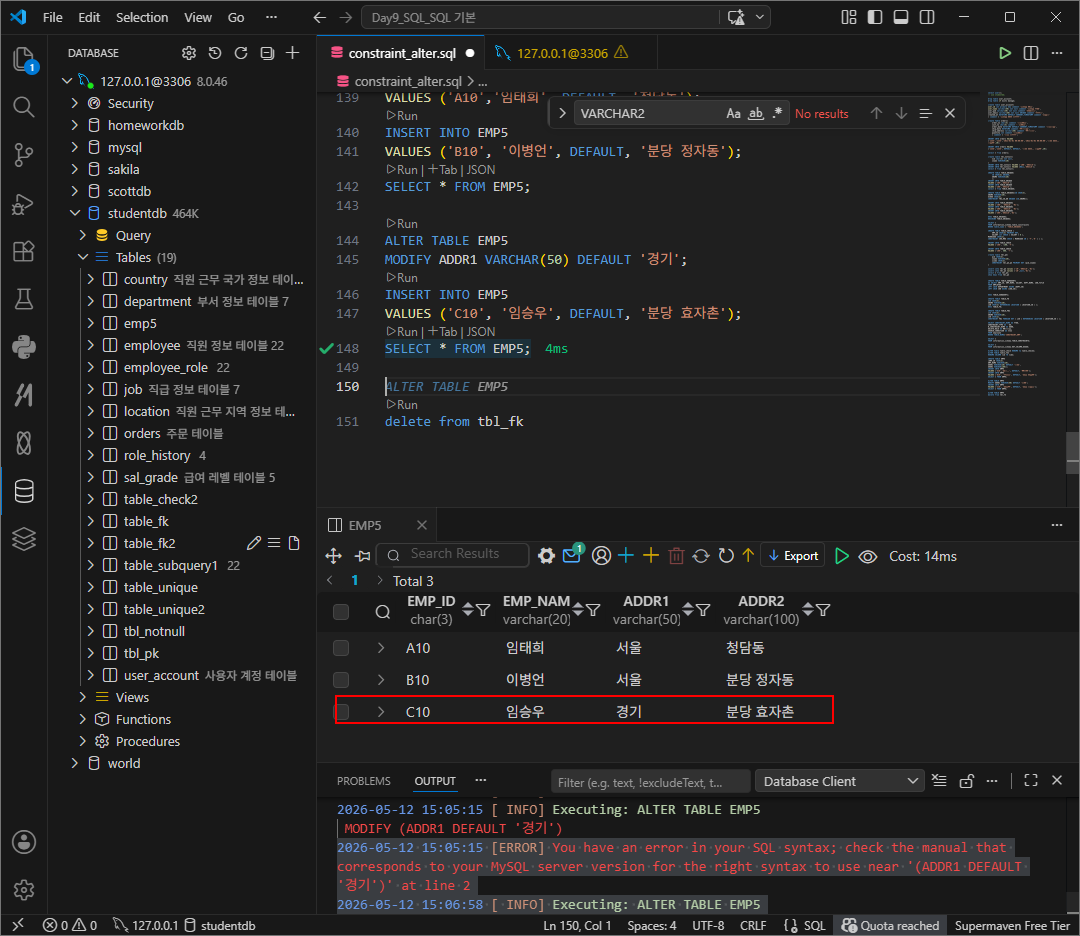Toggle Match Case in find widget
Screen dimensions: 1080x936
coord(734,114)
